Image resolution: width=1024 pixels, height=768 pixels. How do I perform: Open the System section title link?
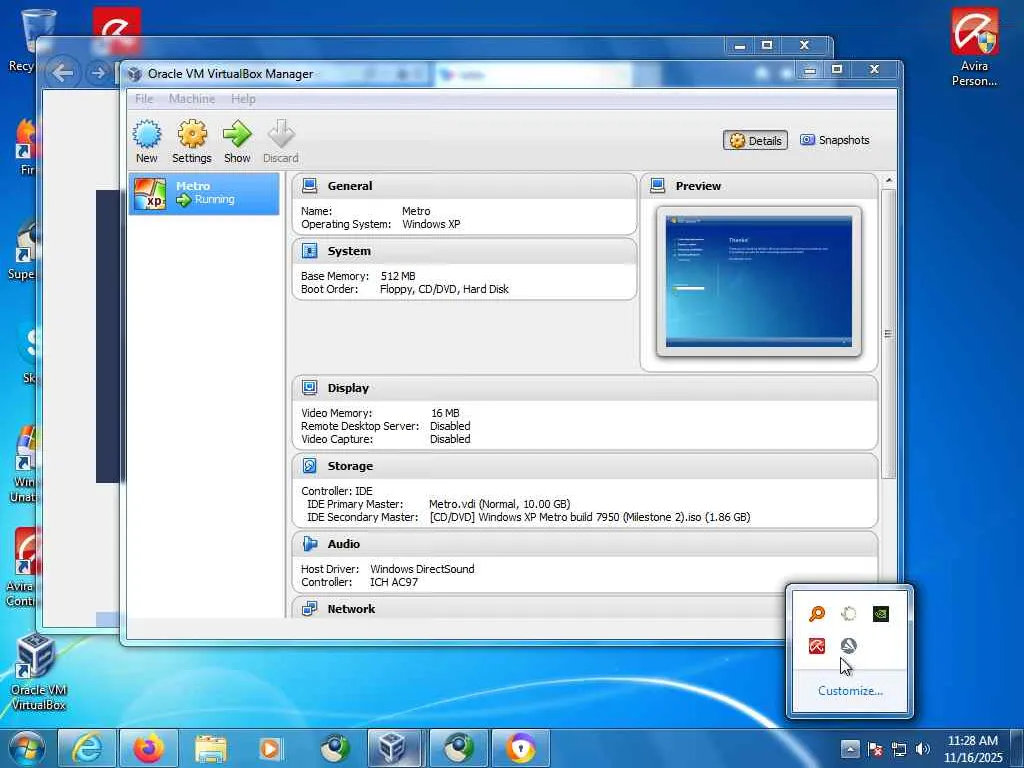click(x=349, y=251)
